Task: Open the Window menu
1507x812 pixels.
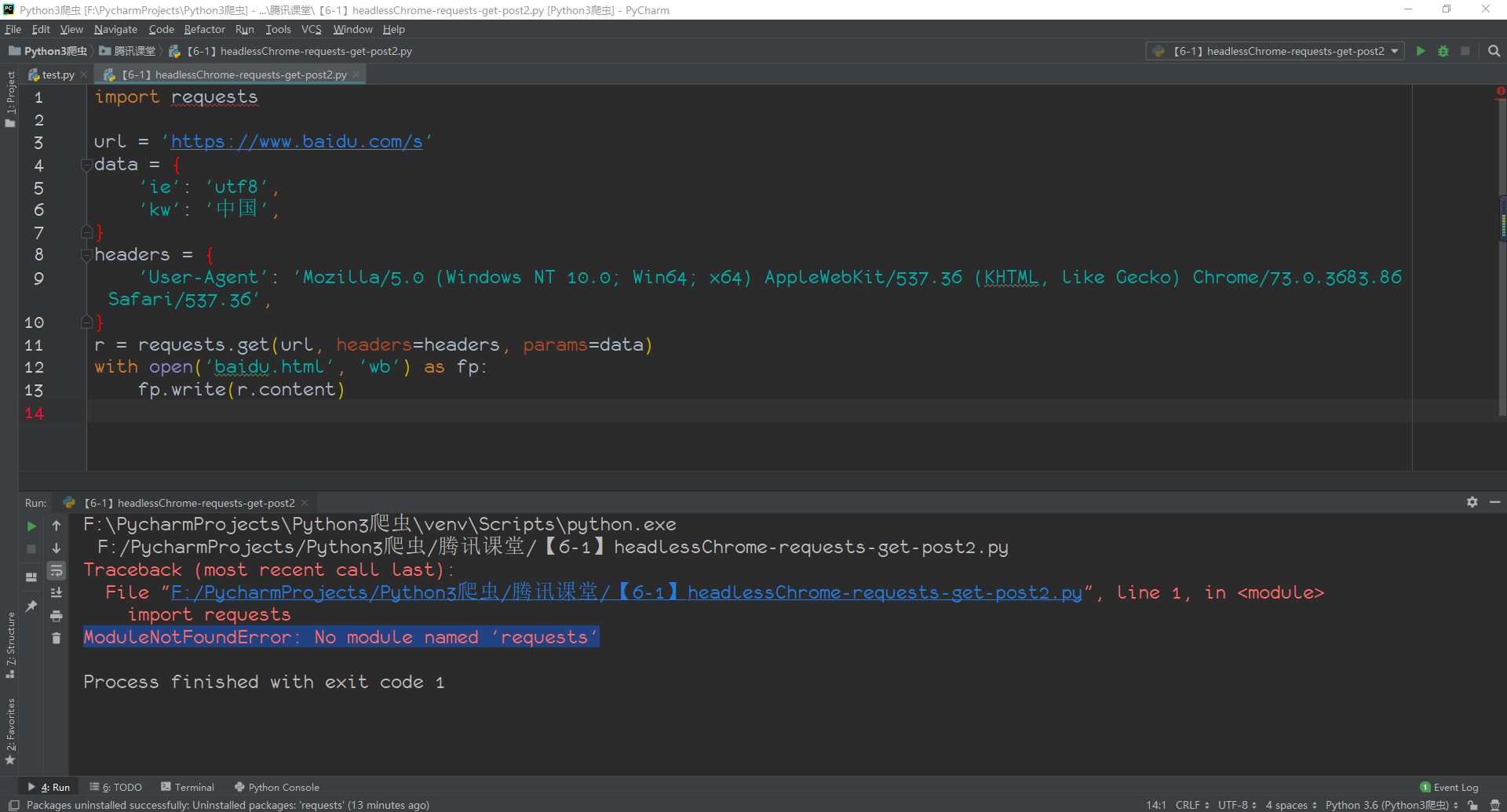Action: click(x=352, y=29)
